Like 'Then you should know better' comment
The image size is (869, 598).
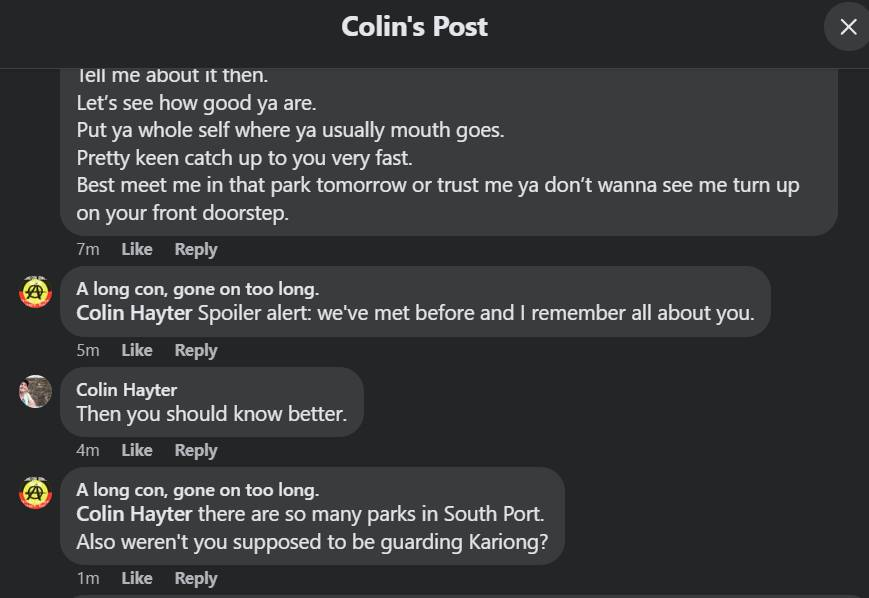pos(137,450)
